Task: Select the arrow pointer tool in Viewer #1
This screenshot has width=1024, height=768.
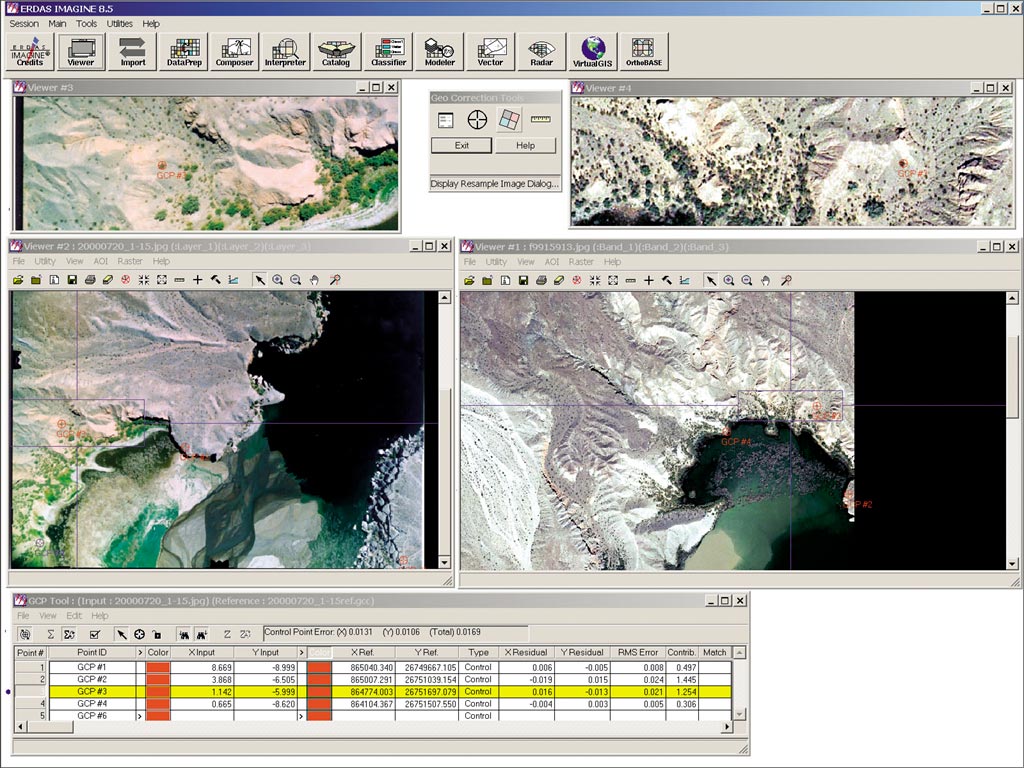Action: (711, 281)
